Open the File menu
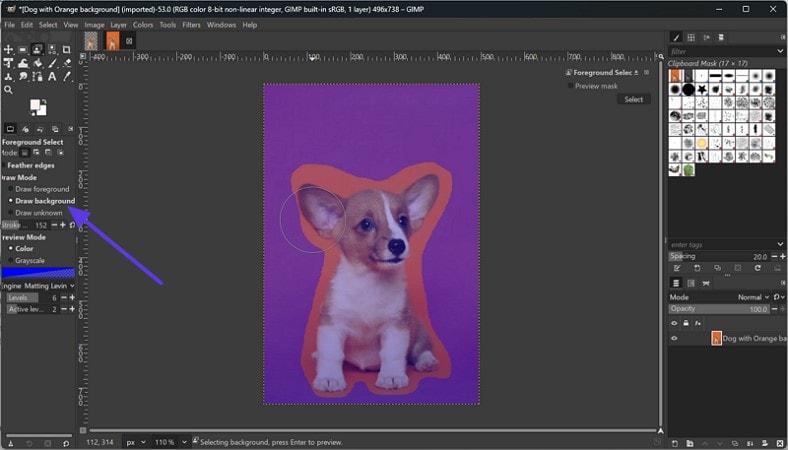This screenshot has width=788, height=450. (x=10, y=25)
